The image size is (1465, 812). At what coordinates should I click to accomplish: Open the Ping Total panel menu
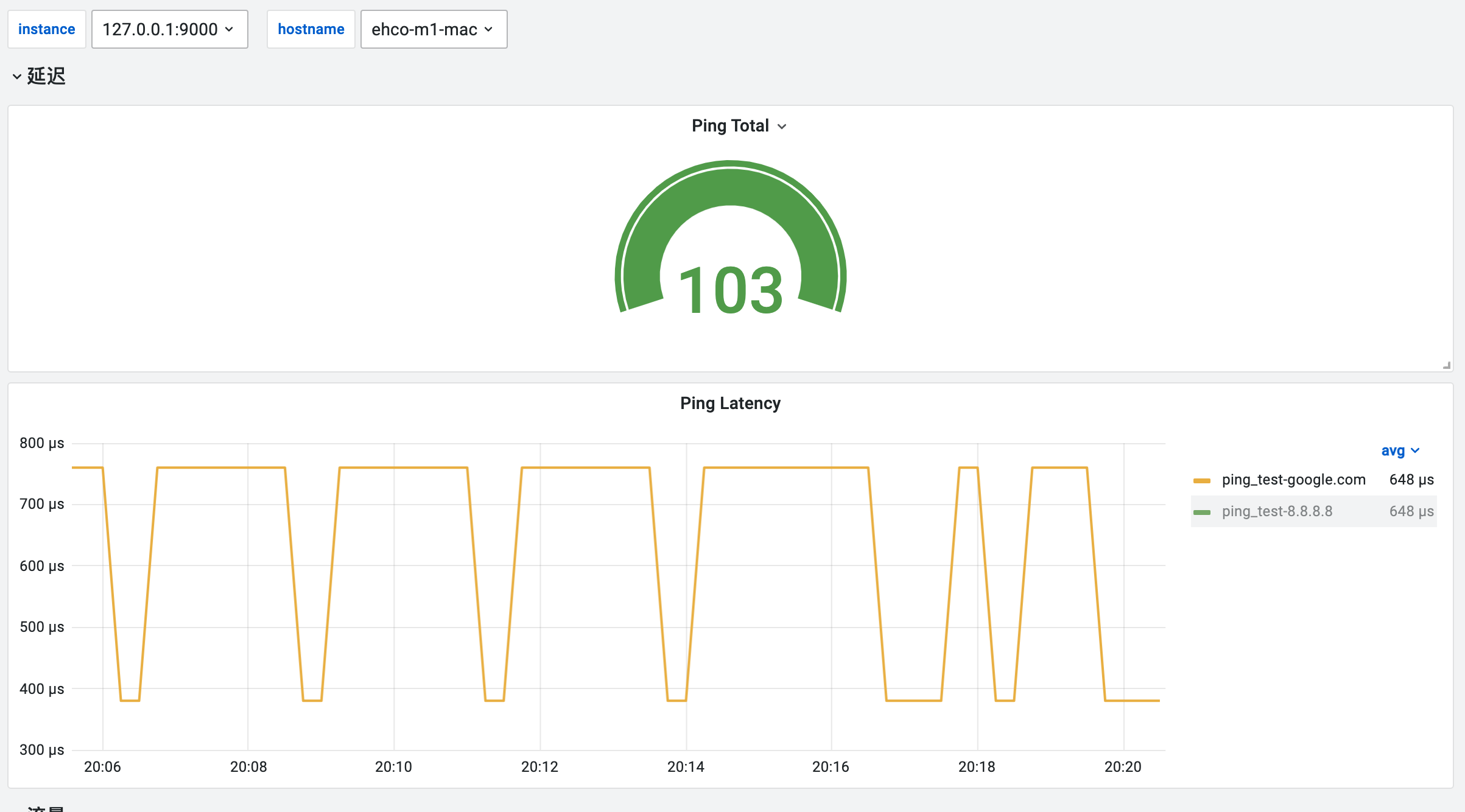730,126
